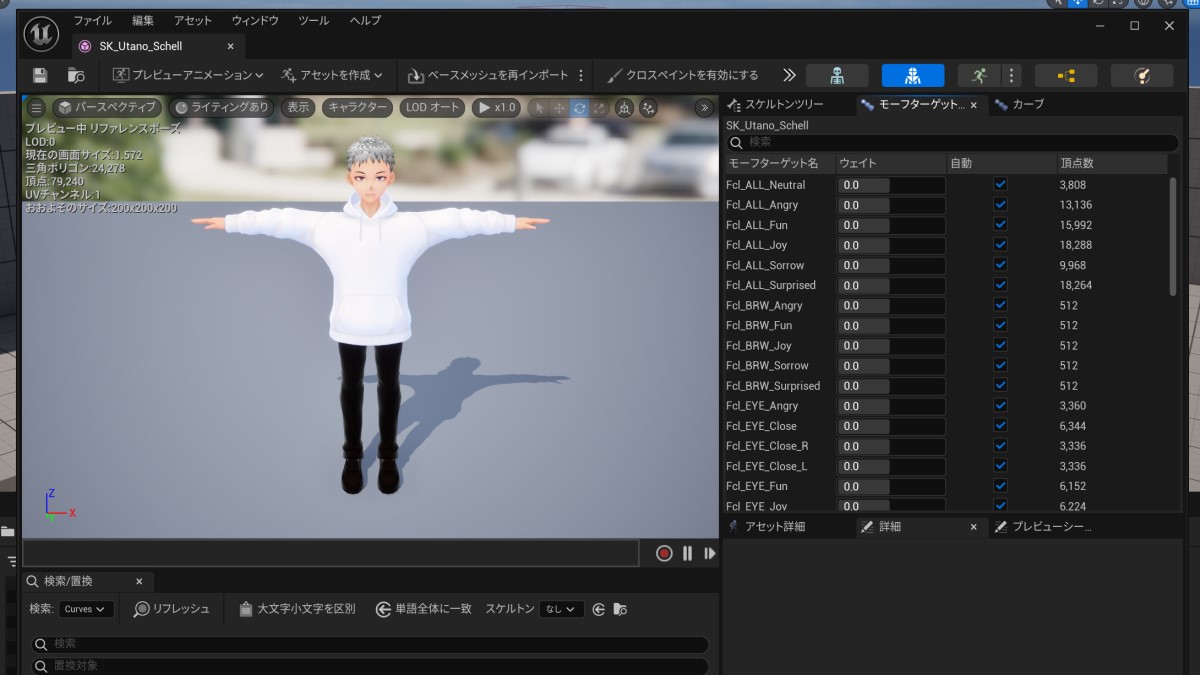
Task: Toggle auto checkbox for Fcl_EYE_Close
Action: click(1000, 426)
